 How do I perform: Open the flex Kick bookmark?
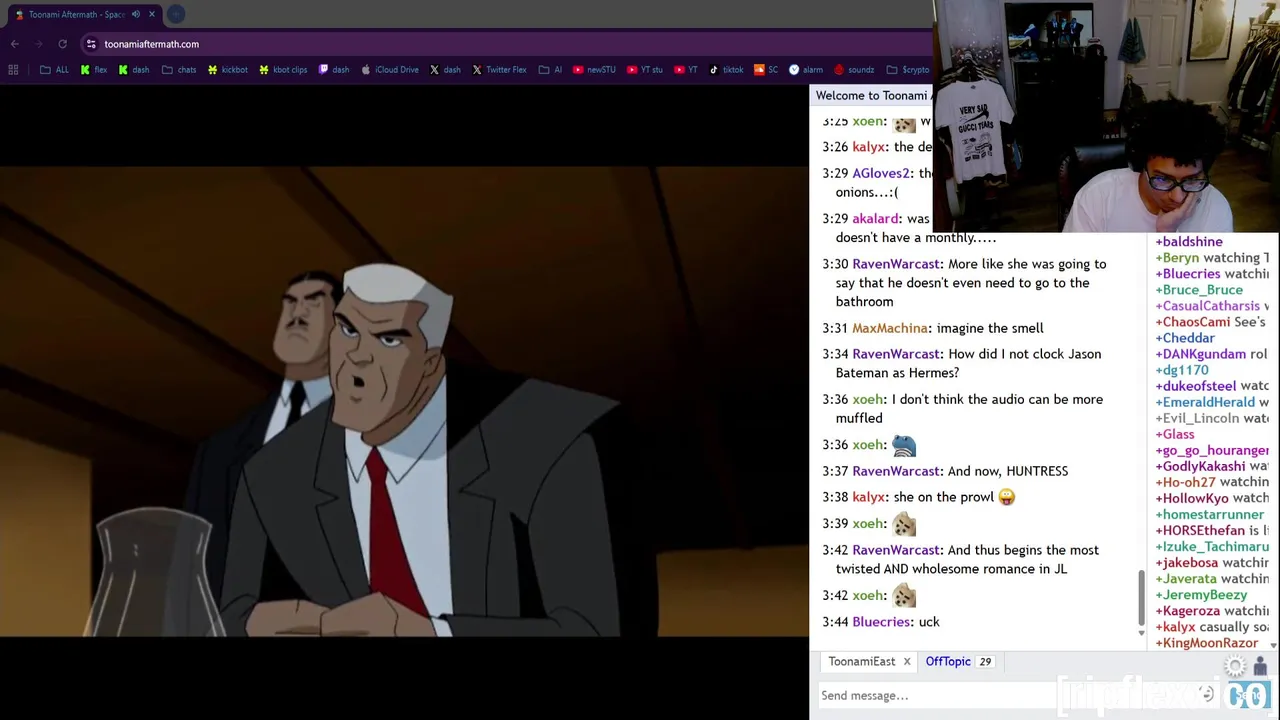93,70
